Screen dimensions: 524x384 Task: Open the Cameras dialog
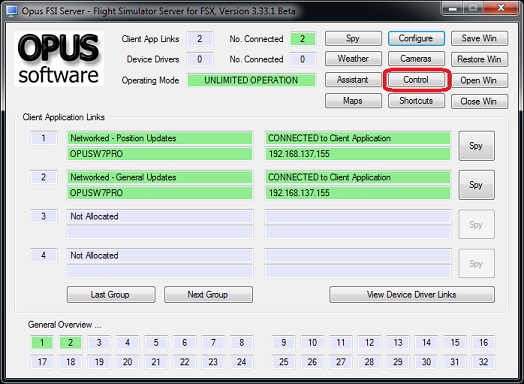coord(416,59)
